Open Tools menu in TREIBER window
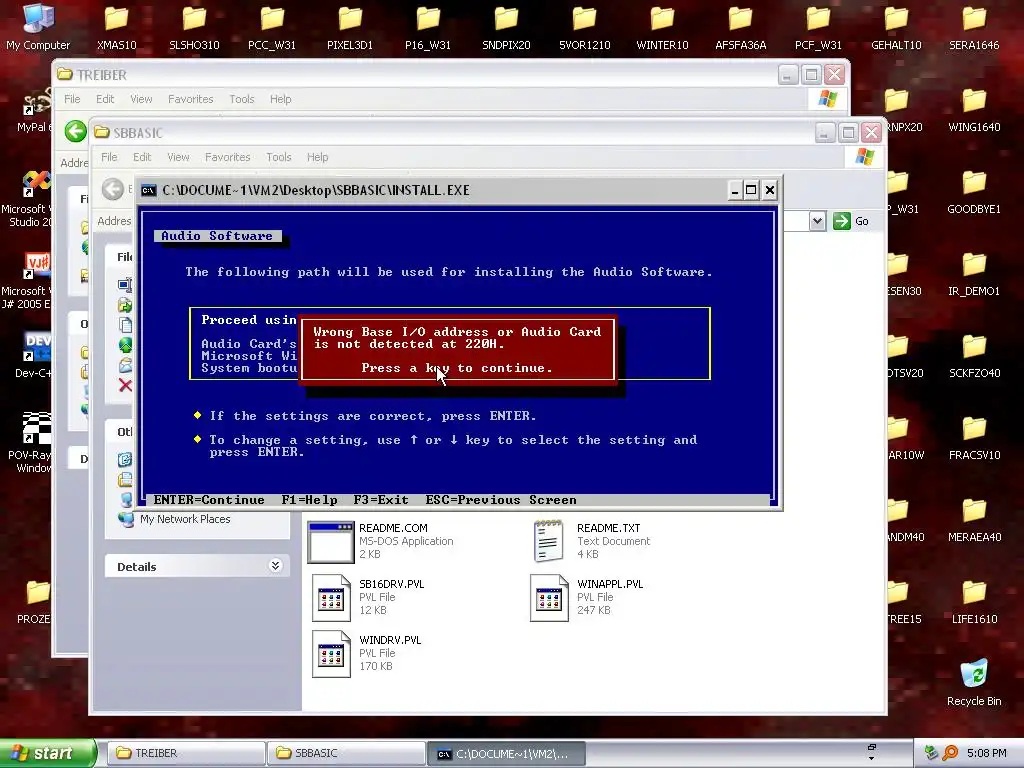Viewport: 1024px width, 768px height. pos(242,99)
